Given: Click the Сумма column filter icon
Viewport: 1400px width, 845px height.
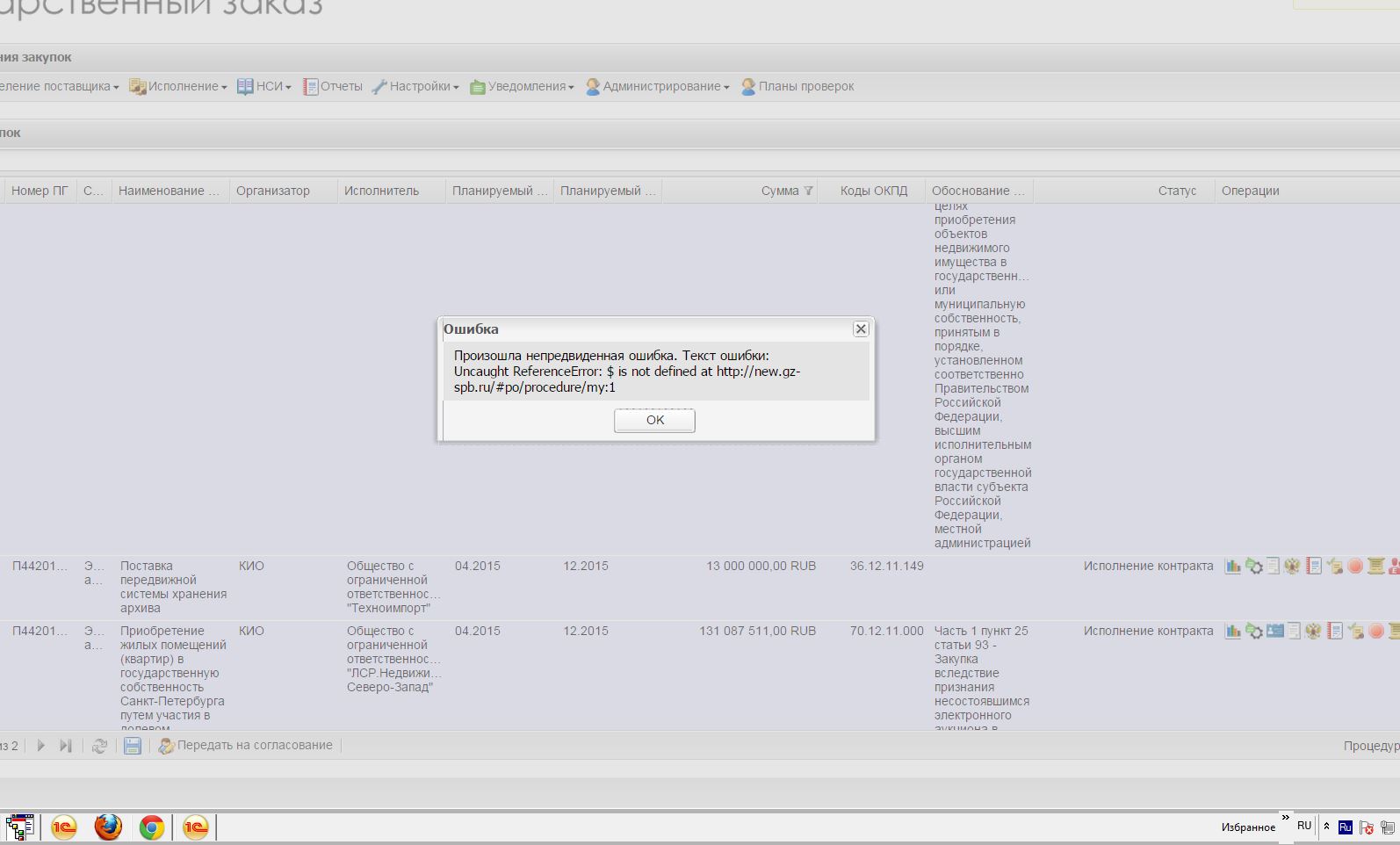Looking at the screenshot, I should point(808,191).
